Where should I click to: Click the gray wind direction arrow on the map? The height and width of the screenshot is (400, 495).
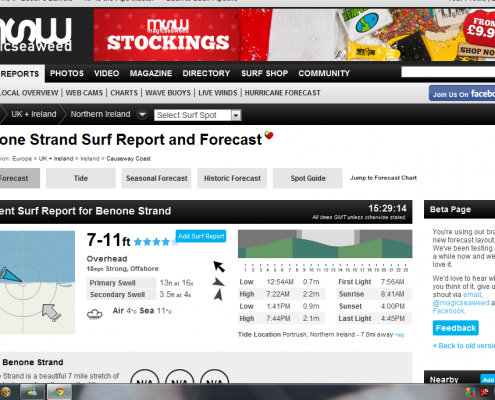pyautogui.click(x=50, y=312)
